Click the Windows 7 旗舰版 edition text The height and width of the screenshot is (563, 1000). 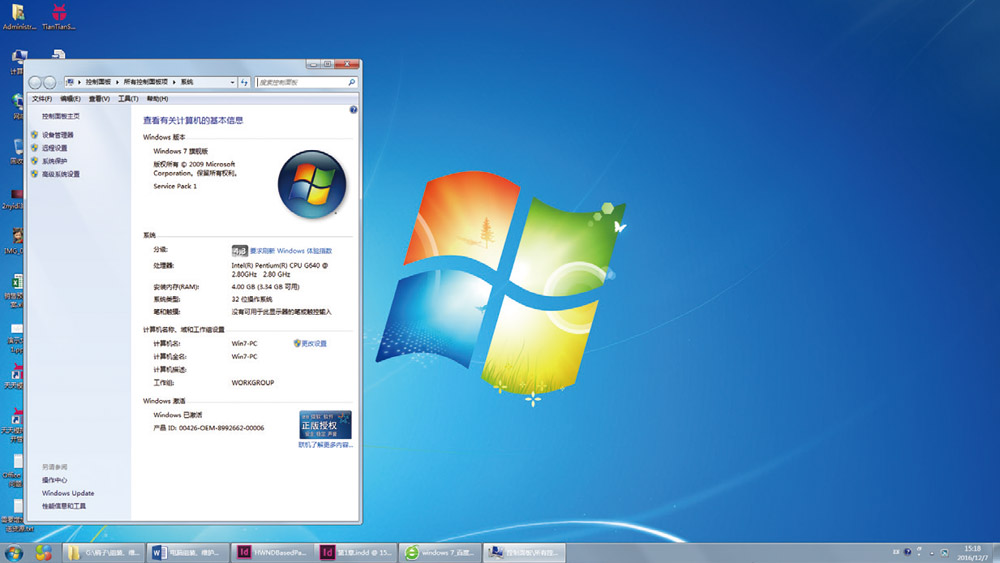click(x=180, y=152)
